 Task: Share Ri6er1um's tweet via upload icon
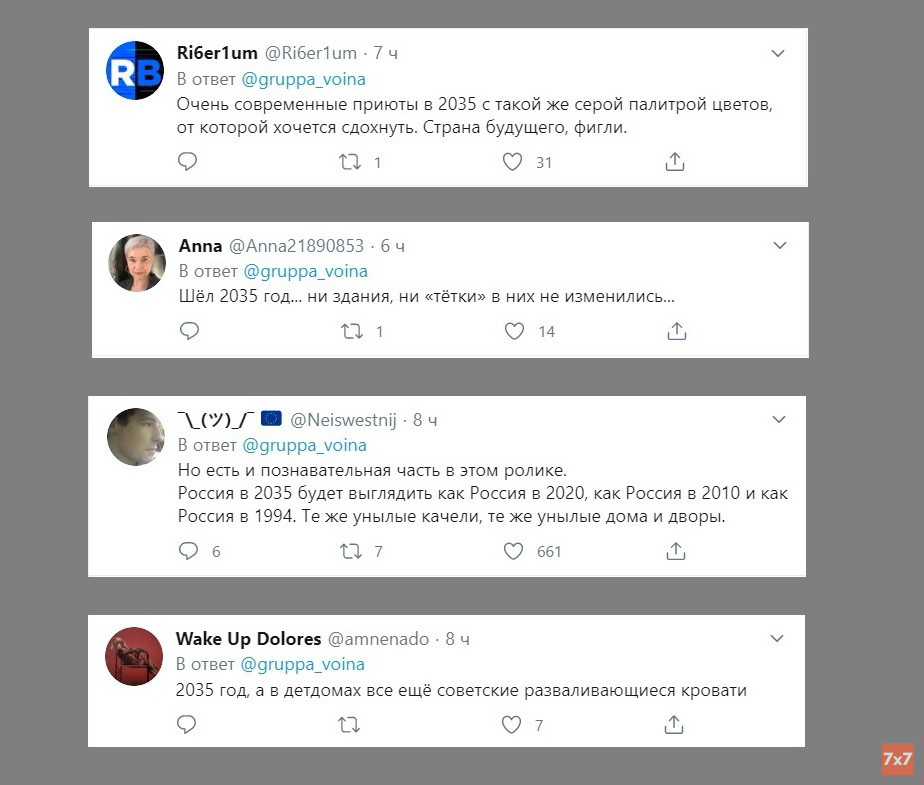pyautogui.click(x=675, y=161)
